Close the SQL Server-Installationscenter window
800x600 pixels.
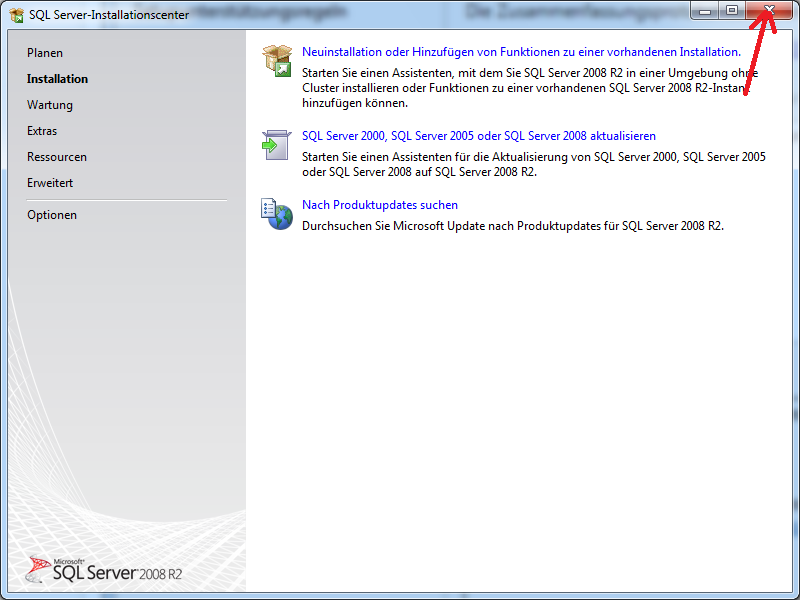[769, 10]
